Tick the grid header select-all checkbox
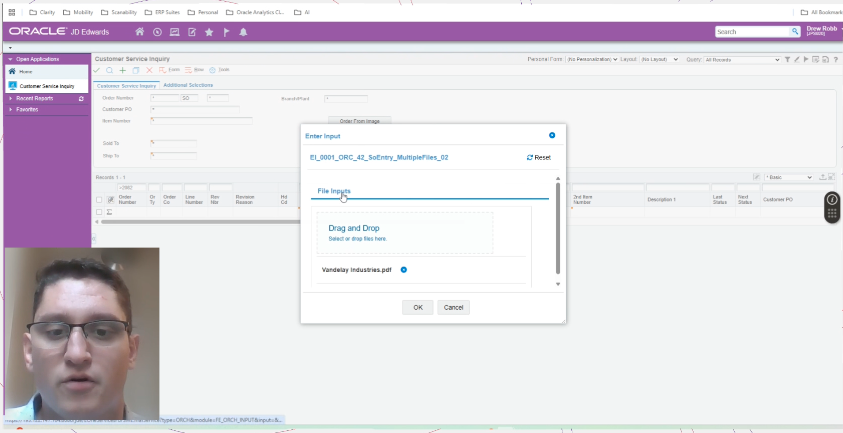The height and width of the screenshot is (433, 843). click(98, 200)
